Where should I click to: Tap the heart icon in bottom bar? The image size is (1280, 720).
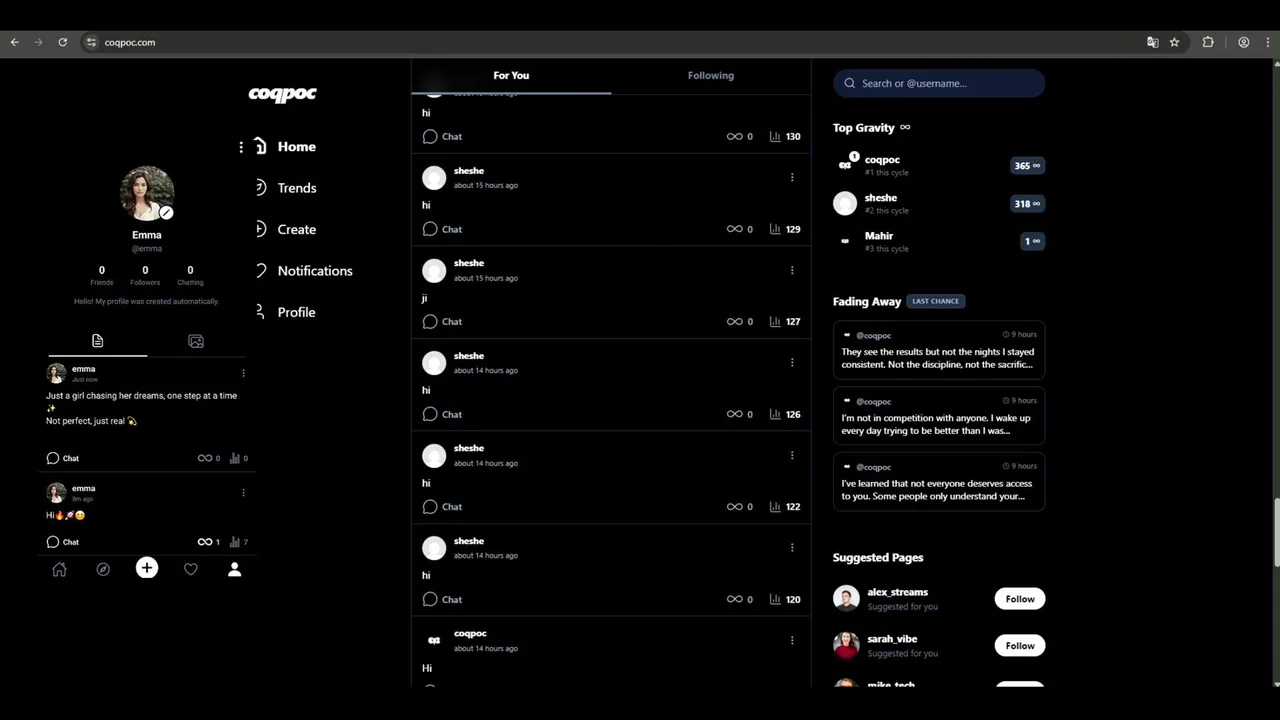click(191, 569)
